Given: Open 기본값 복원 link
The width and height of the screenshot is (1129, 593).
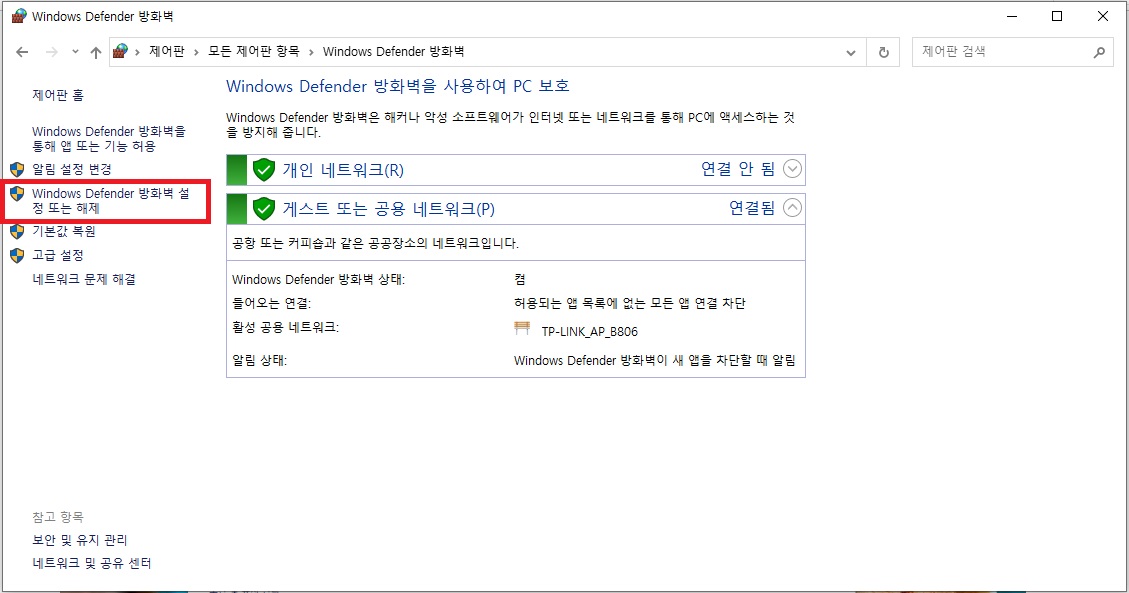Looking at the screenshot, I should (x=64, y=231).
